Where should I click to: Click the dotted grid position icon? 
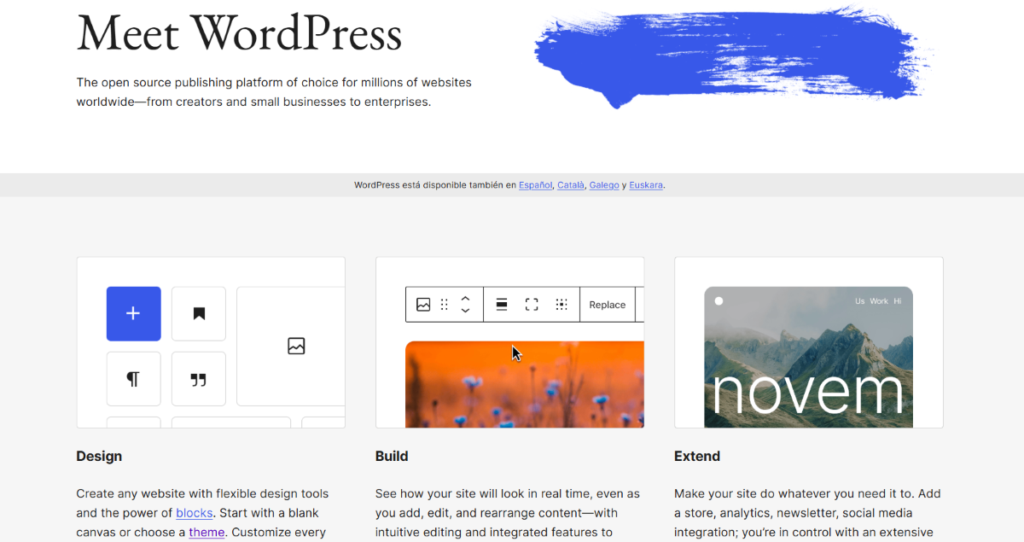(562, 304)
